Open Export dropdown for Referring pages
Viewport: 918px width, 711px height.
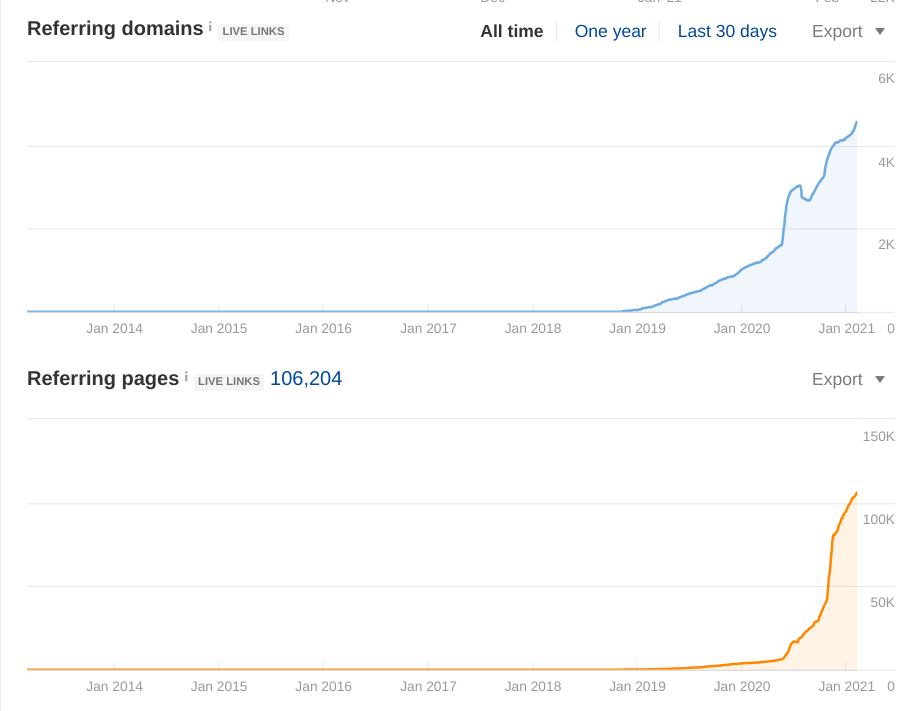point(848,379)
